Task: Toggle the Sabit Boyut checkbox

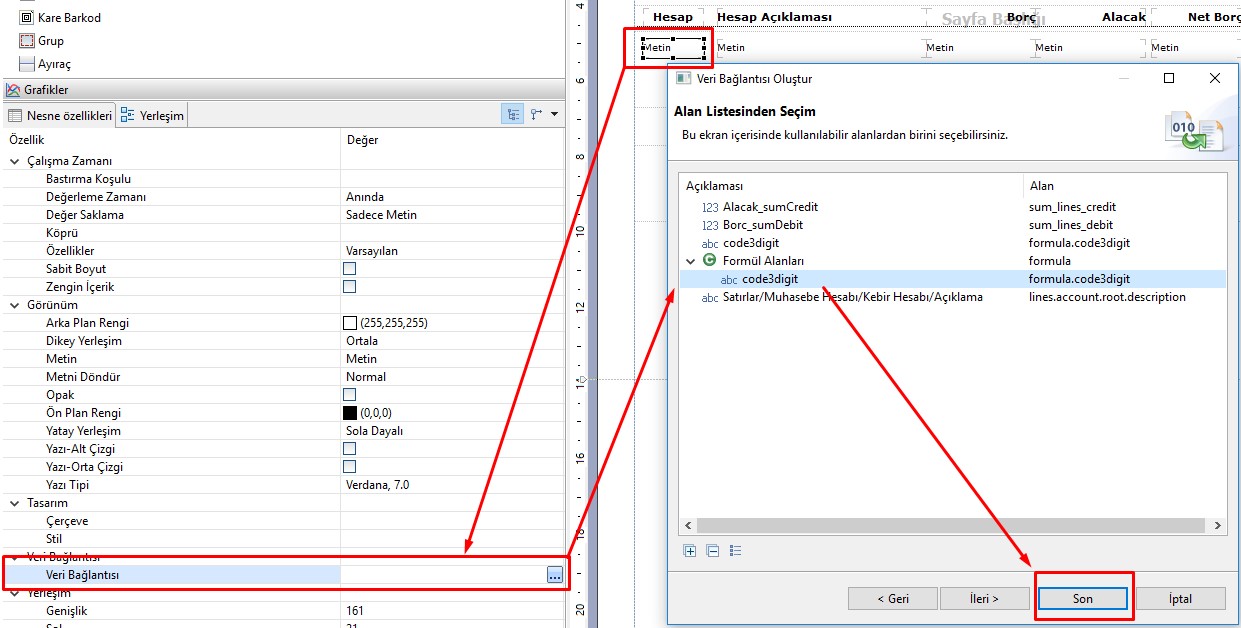Action: point(350,269)
